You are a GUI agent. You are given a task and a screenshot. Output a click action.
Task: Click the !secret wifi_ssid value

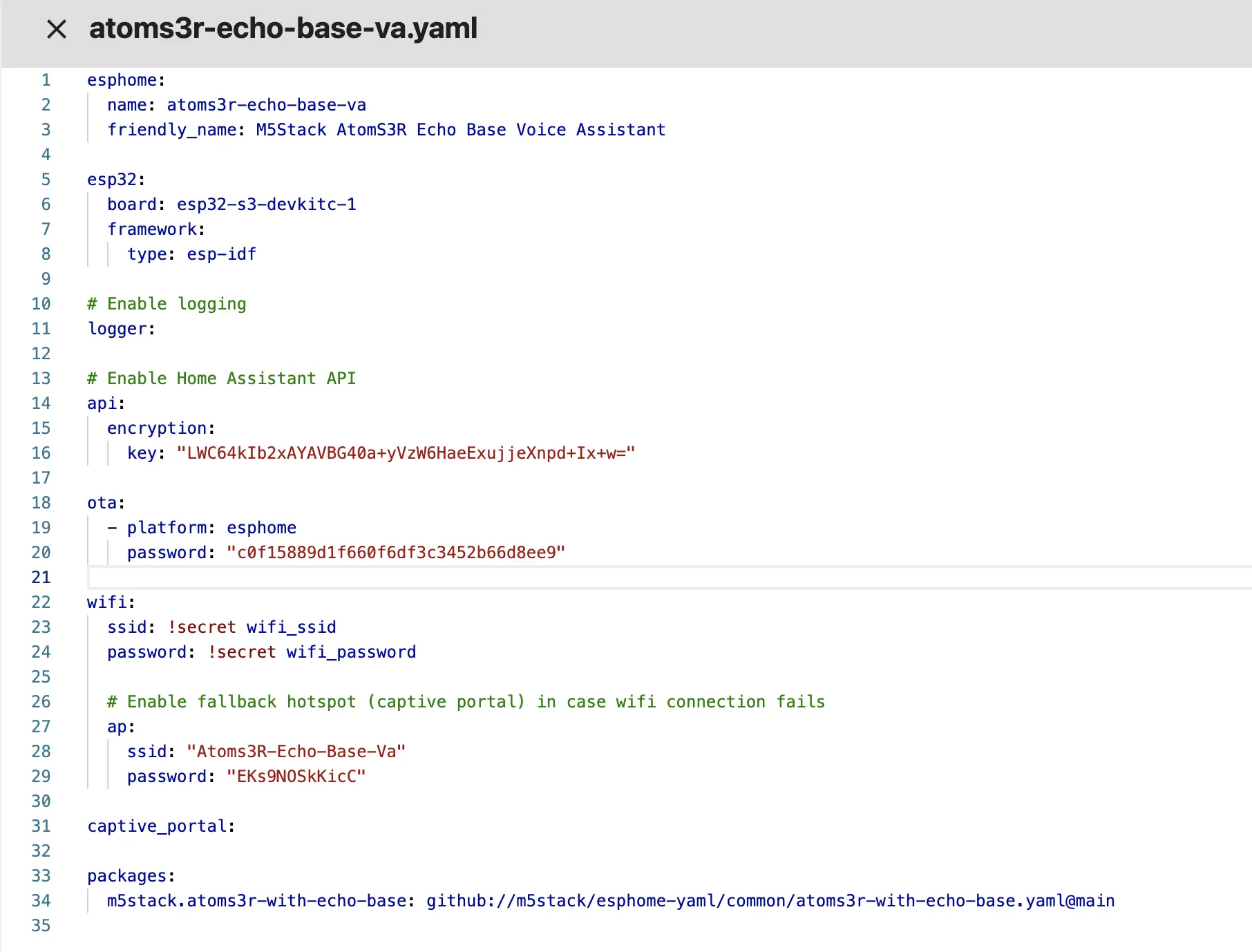click(252, 627)
